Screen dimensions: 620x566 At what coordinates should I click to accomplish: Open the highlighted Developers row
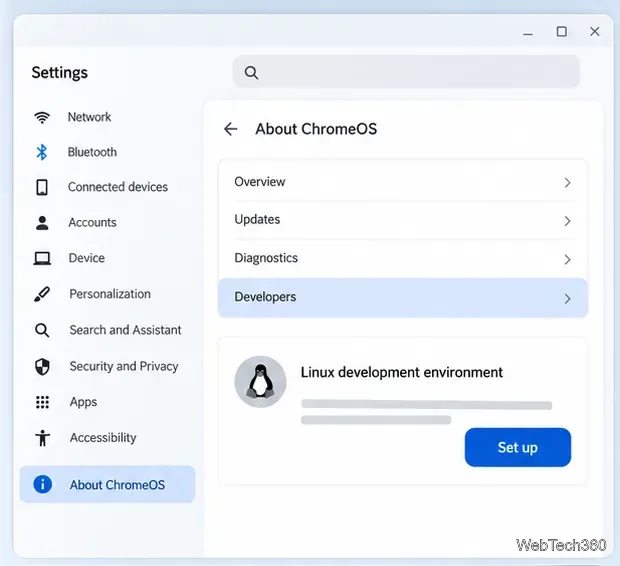coord(403,297)
